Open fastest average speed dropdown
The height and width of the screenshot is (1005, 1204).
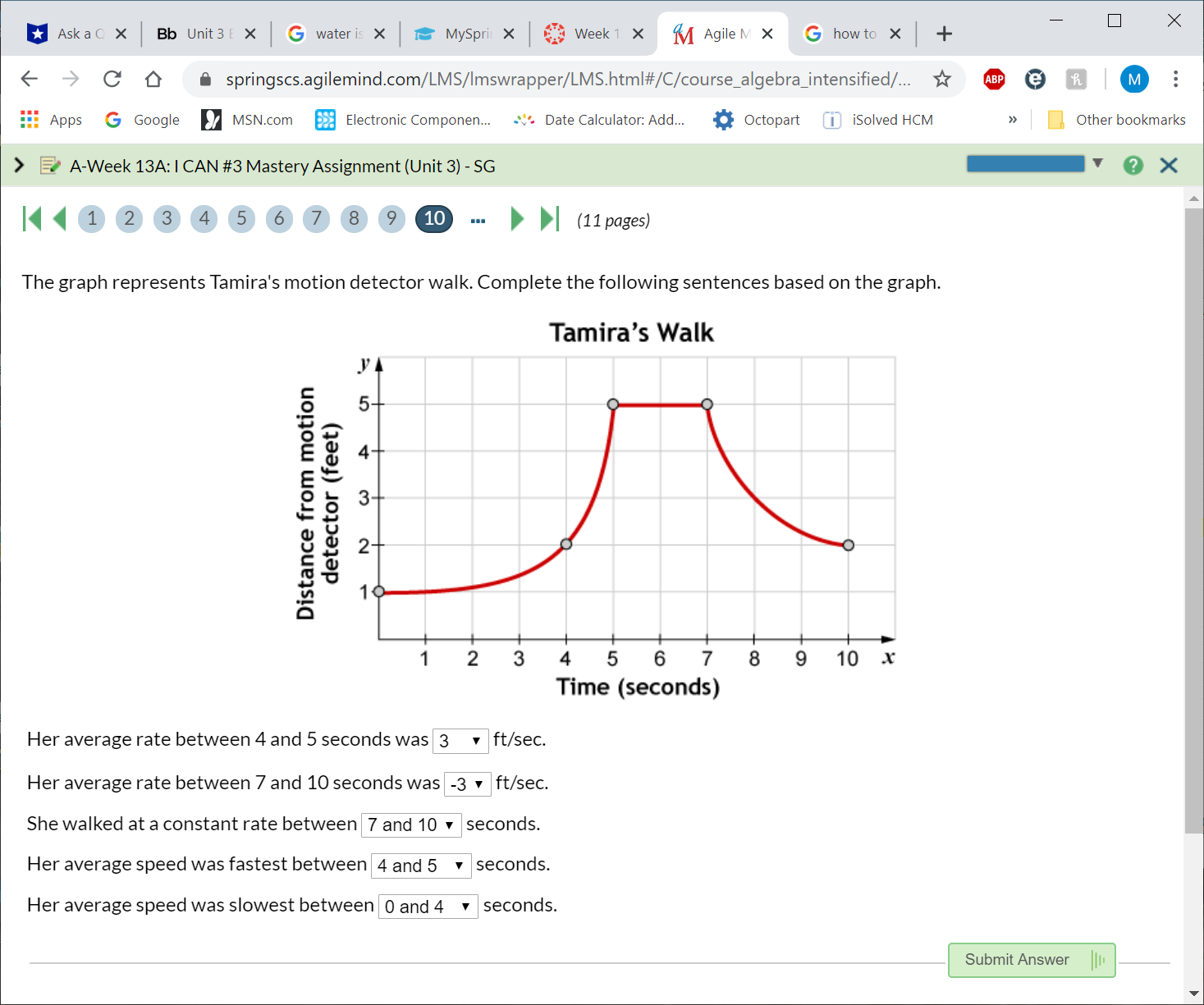[x=421, y=866]
